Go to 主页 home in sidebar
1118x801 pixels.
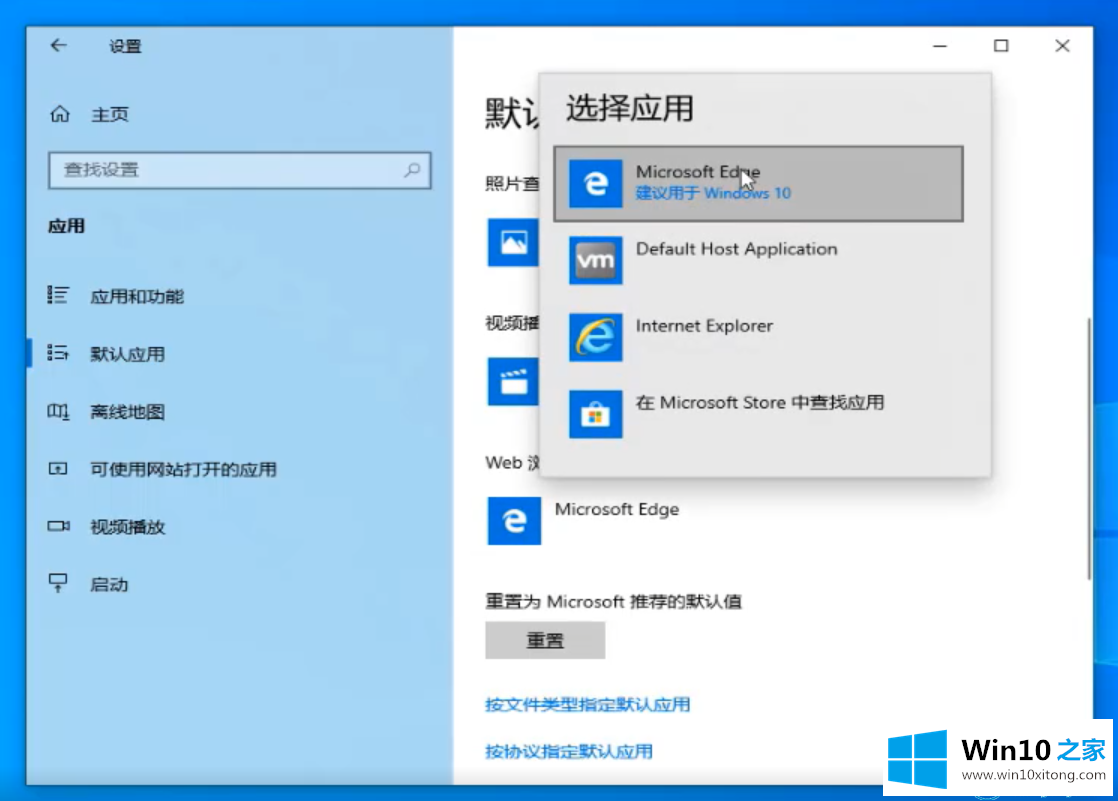pyautogui.click(x=109, y=115)
